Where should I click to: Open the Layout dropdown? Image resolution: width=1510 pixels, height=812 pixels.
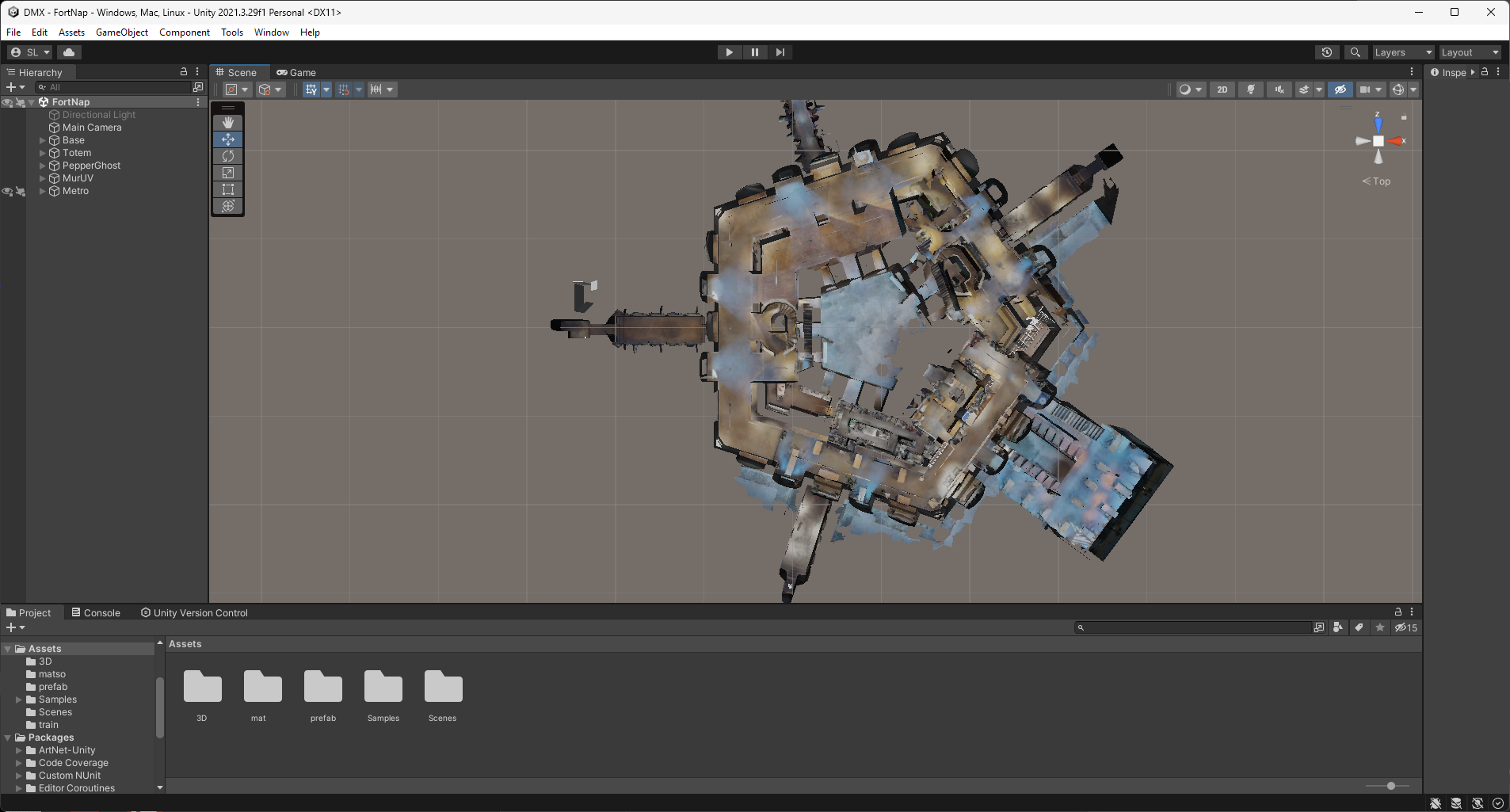tap(1470, 52)
